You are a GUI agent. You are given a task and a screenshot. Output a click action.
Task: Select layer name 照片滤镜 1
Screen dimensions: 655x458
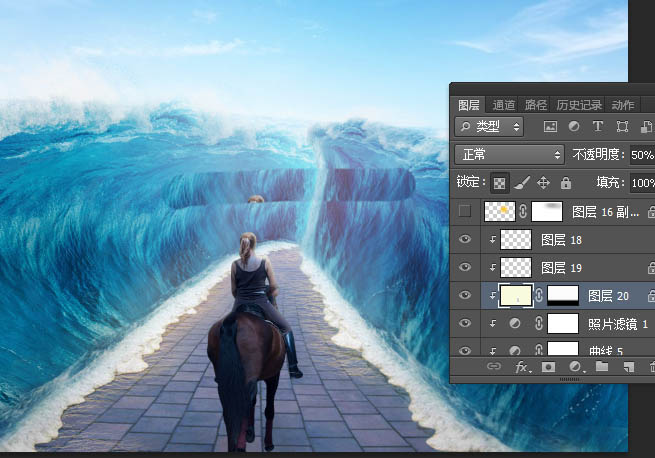618,324
